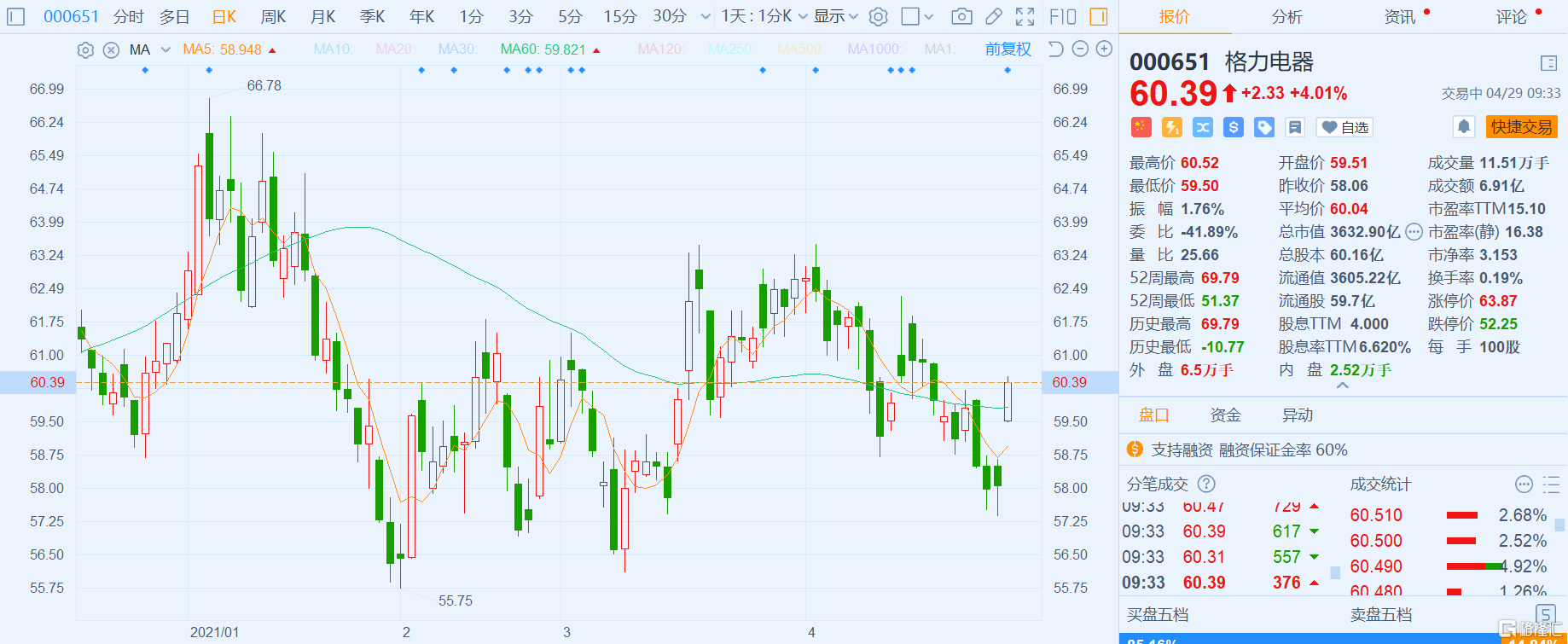Open the F10 company info

tap(1063, 16)
